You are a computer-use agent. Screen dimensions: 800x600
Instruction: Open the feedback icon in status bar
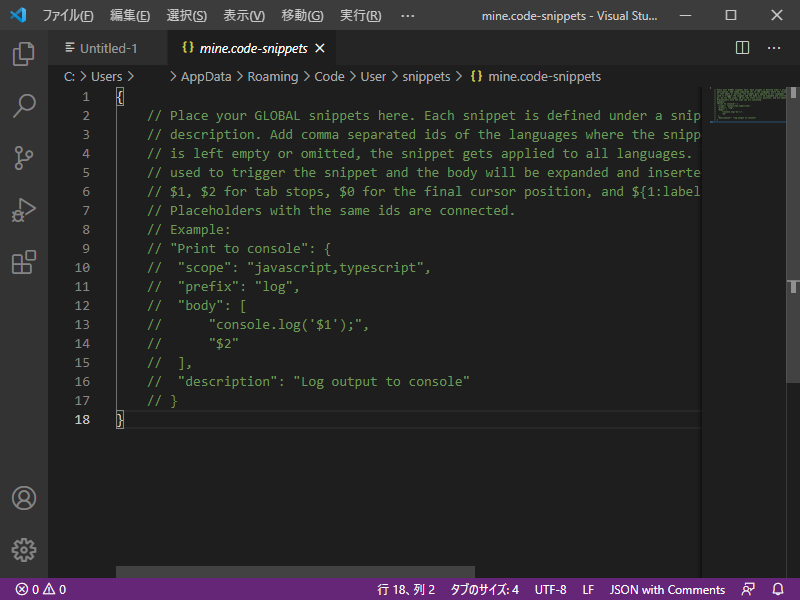748,589
